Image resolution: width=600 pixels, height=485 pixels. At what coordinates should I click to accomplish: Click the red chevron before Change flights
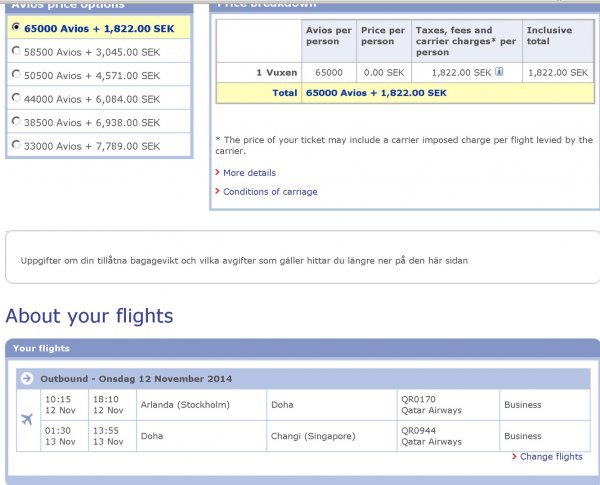[514, 456]
